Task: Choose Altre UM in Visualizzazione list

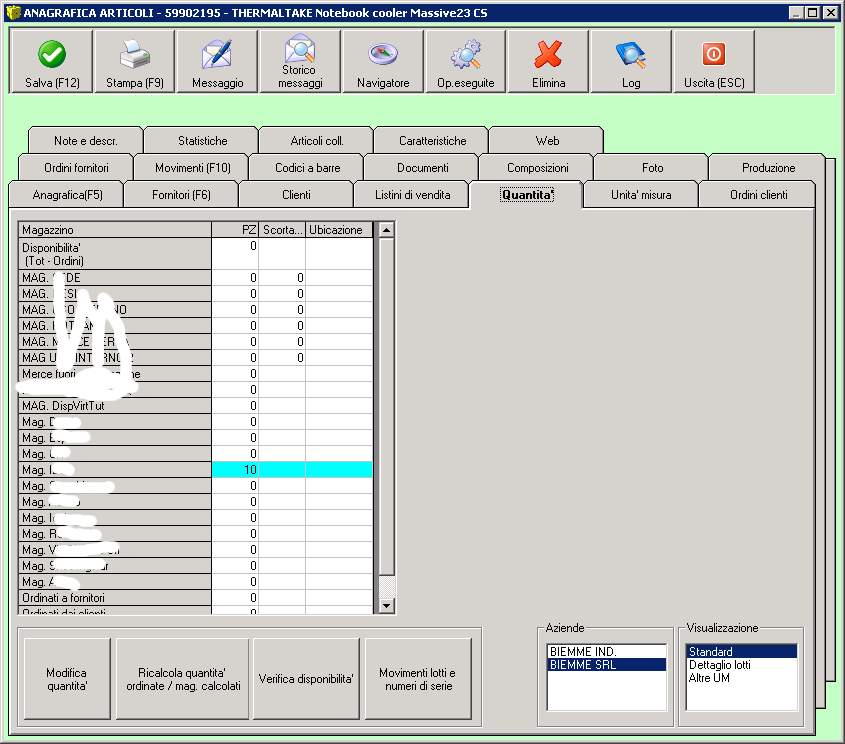Action: coord(742,678)
